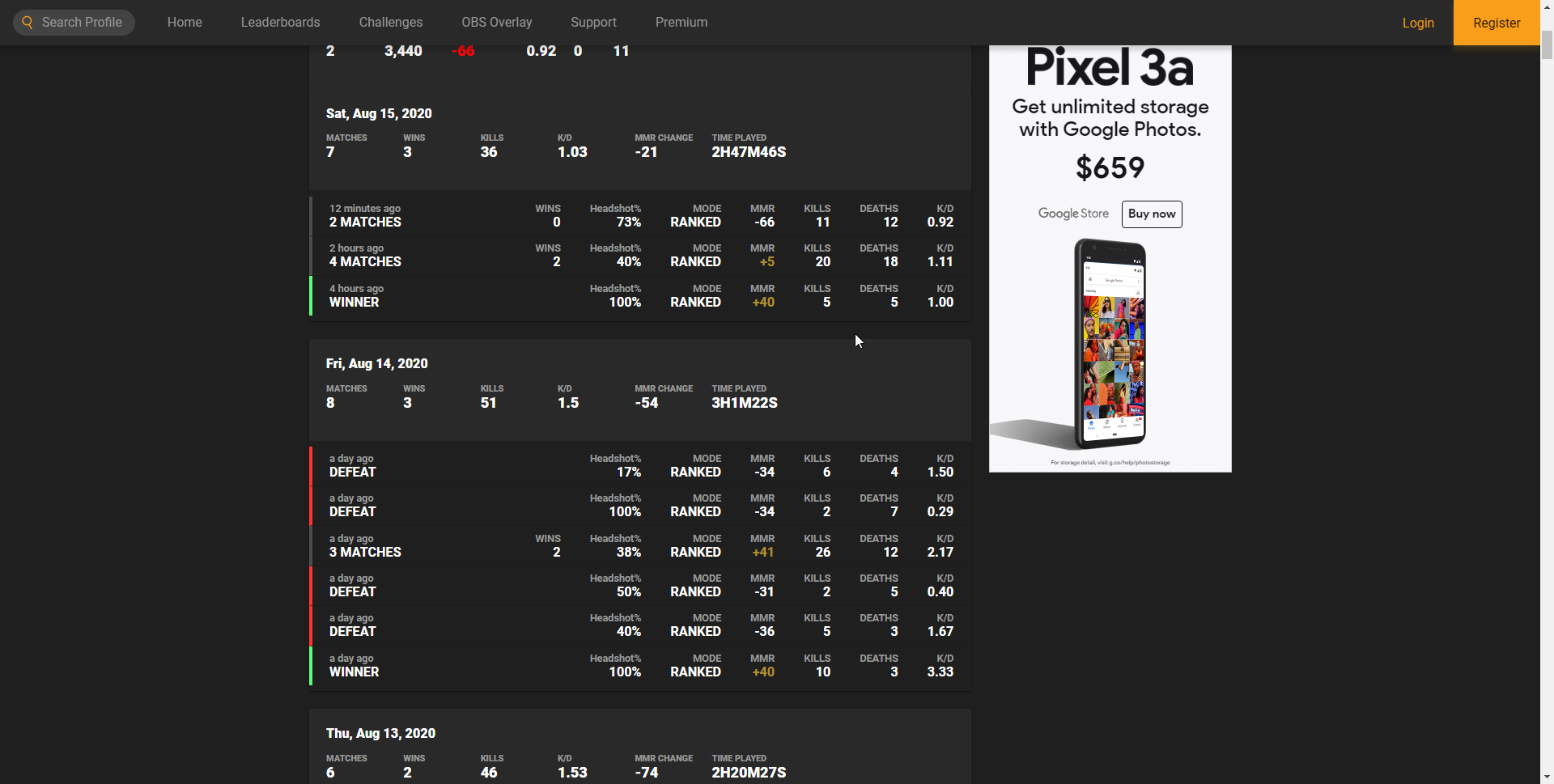The image size is (1554, 784).
Task: Click the Google Store logo in ad
Action: click(1073, 214)
